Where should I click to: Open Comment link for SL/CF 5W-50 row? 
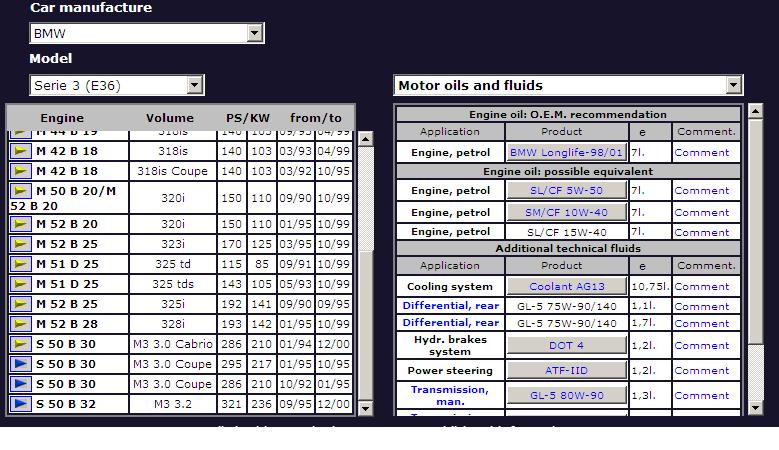[x=701, y=190]
